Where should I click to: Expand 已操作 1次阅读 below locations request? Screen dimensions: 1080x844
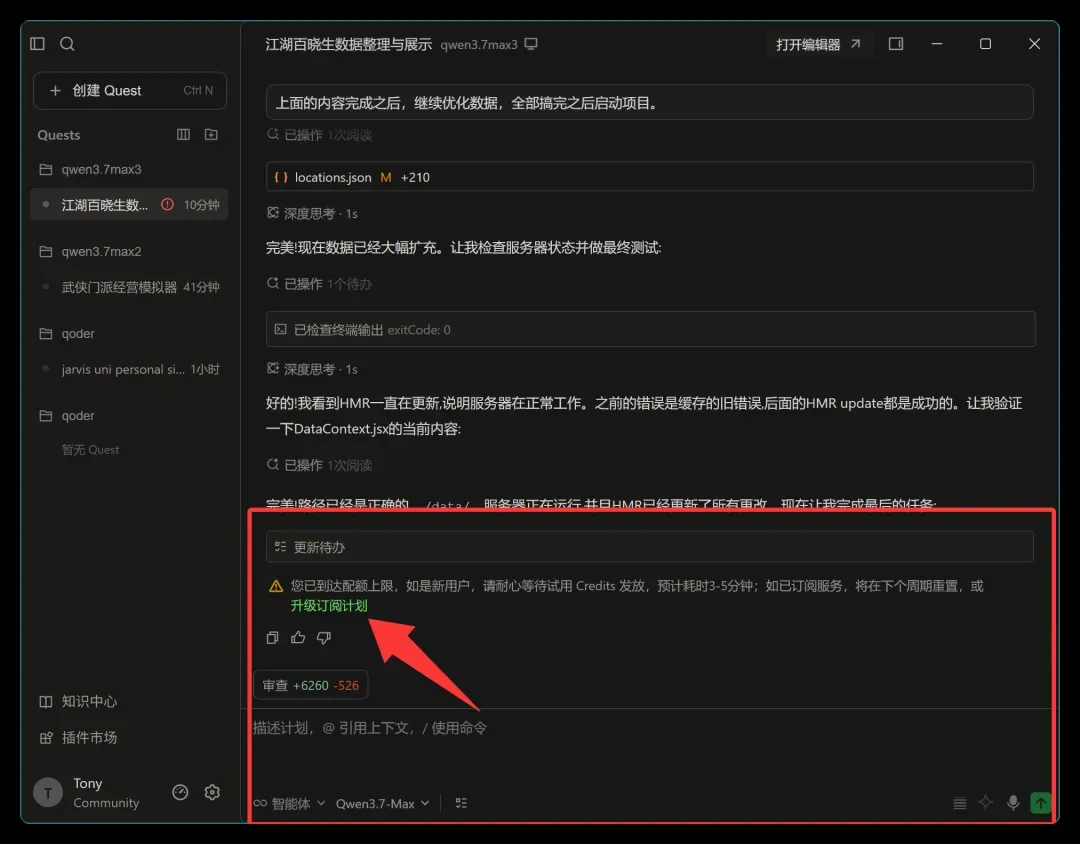[x=319, y=135]
